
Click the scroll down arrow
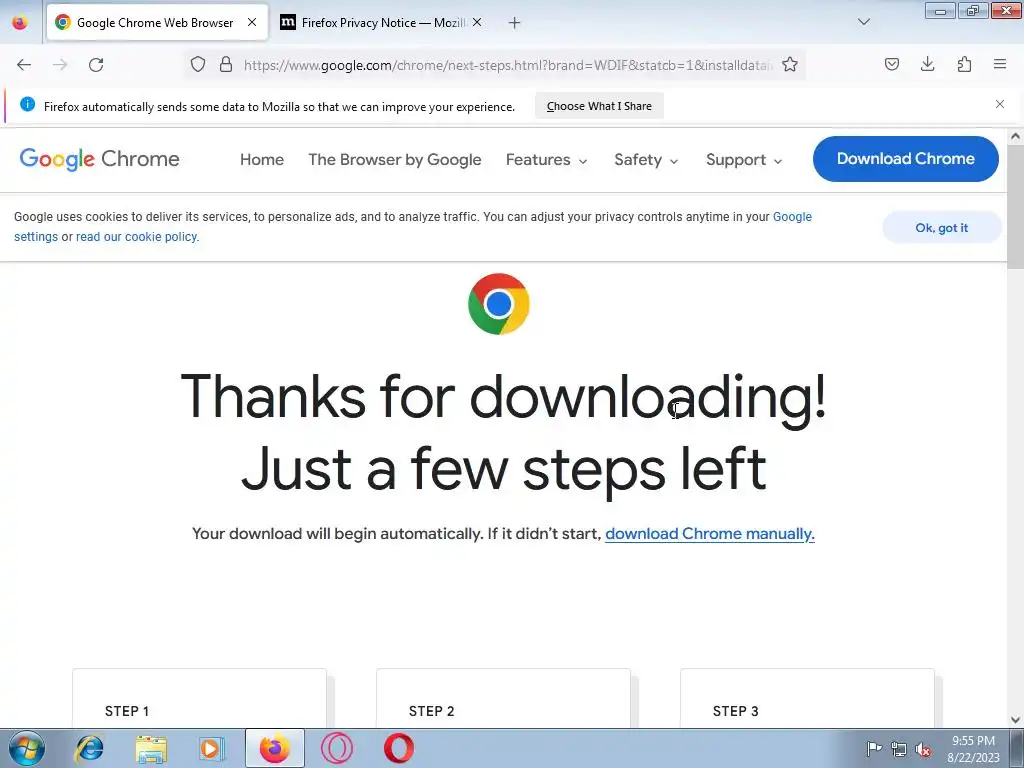[x=1015, y=720]
